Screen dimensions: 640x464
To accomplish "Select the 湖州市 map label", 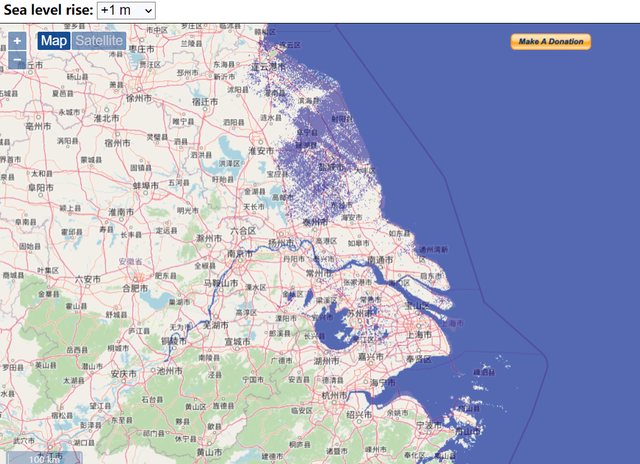I will (327, 361).
